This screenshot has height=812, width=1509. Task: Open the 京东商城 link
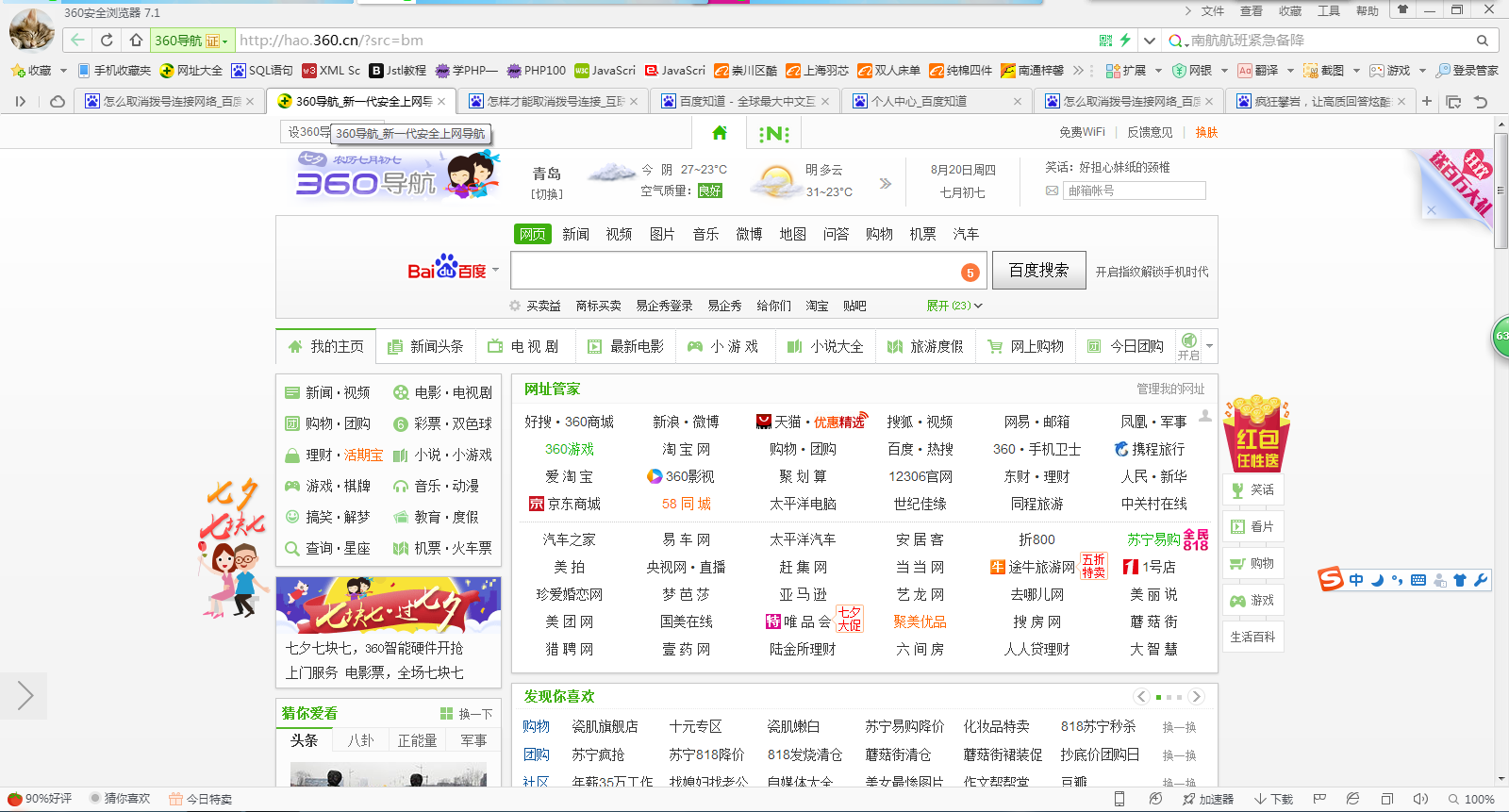coord(572,504)
